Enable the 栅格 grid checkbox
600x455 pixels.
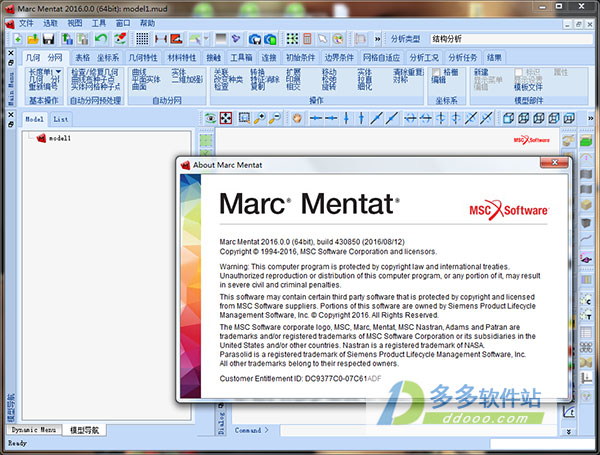click(x=436, y=72)
